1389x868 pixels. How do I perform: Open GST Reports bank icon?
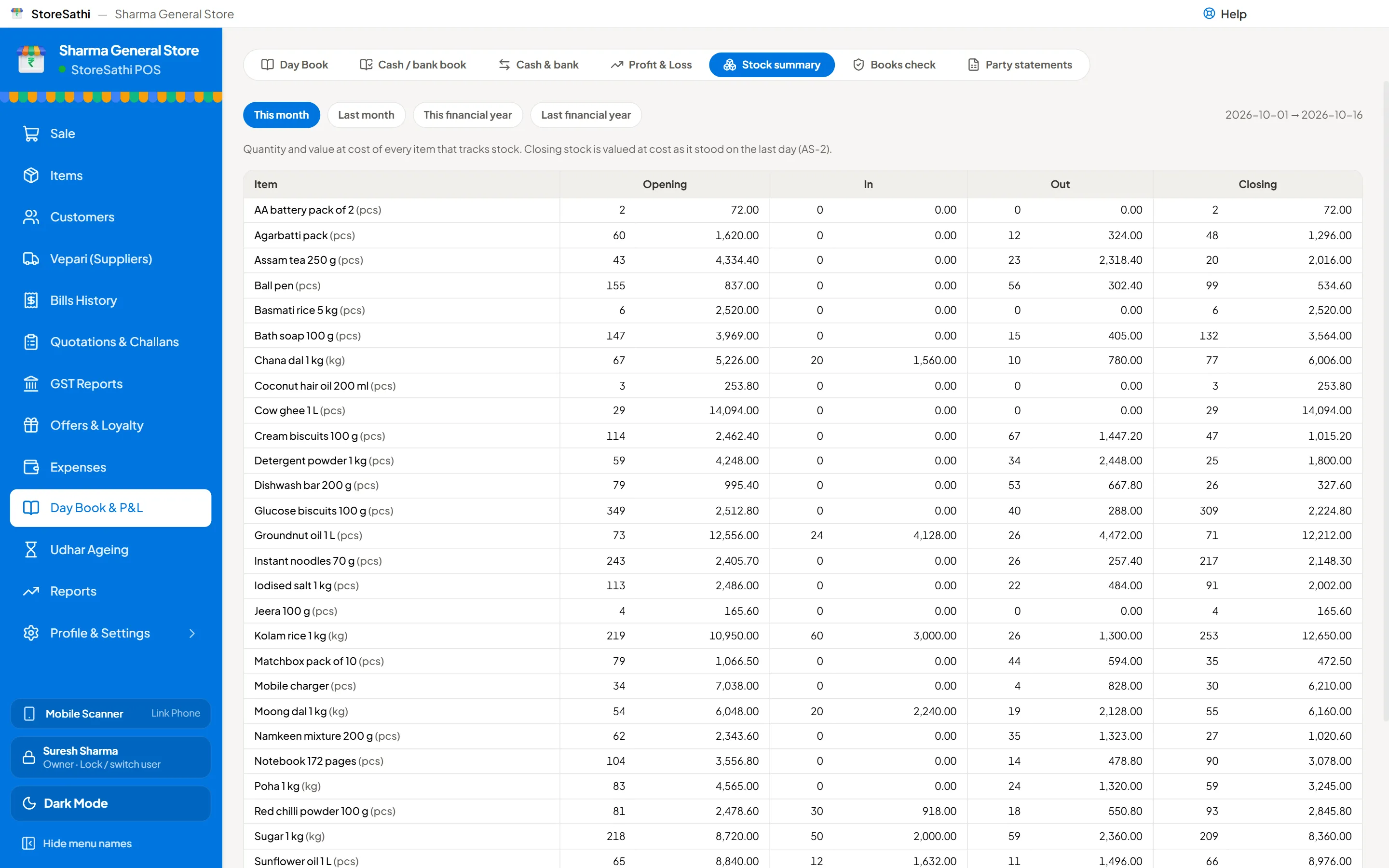[31, 383]
